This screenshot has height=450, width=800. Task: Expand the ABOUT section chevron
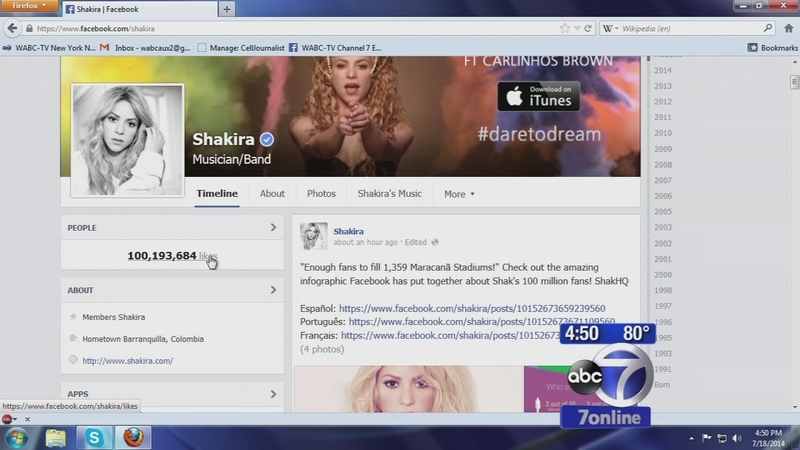pos(273,290)
